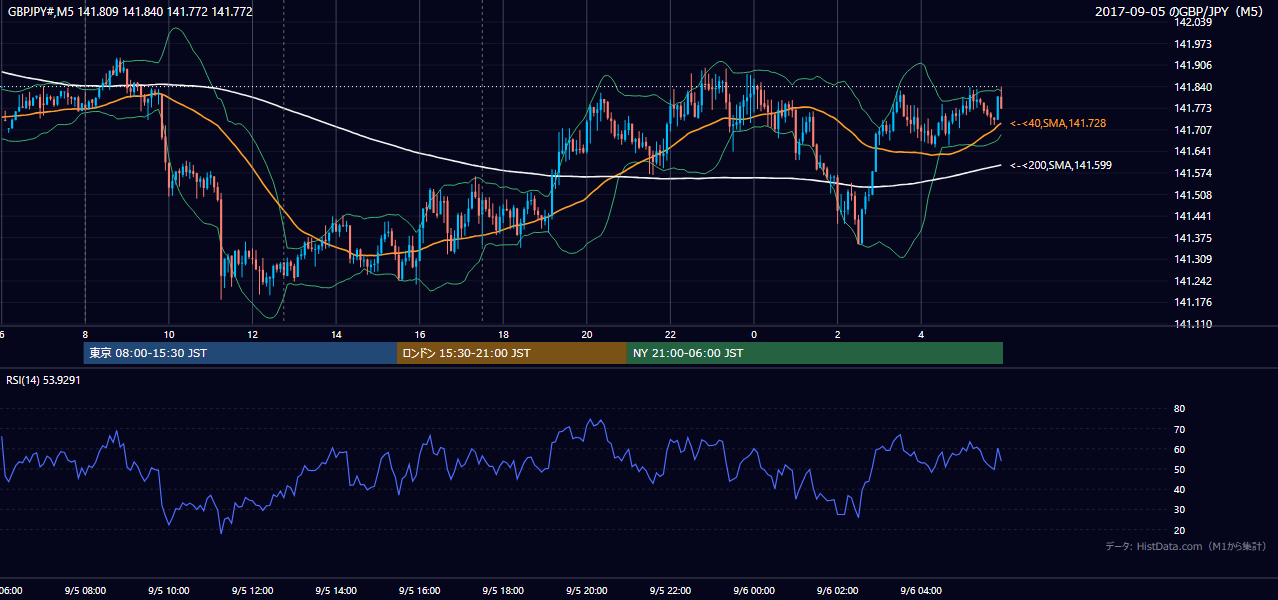The image size is (1278, 600).
Task: Click the 9/5 12:00 time axis label
Action: pos(252,591)
